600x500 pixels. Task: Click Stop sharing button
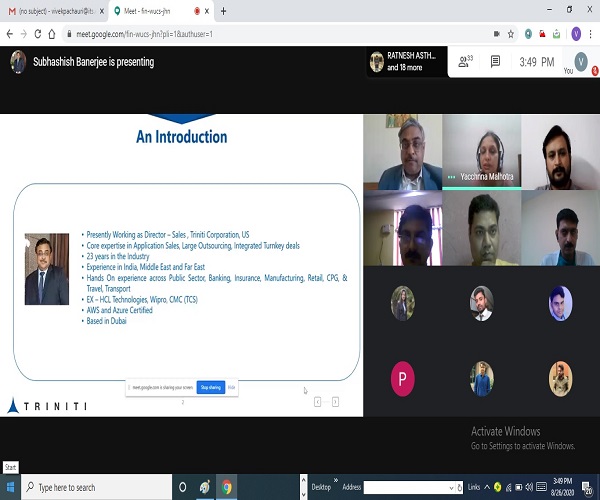(211, 387)
